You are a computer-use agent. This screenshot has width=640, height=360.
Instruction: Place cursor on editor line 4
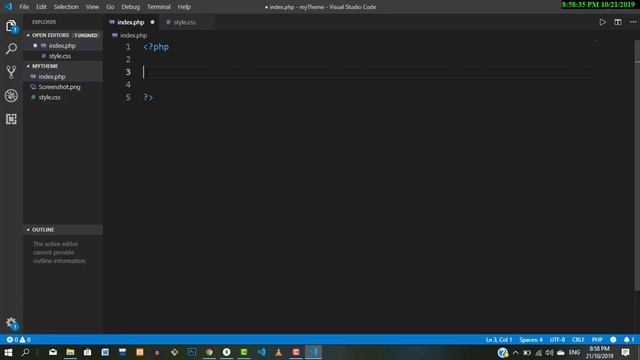tap(367, 84)
